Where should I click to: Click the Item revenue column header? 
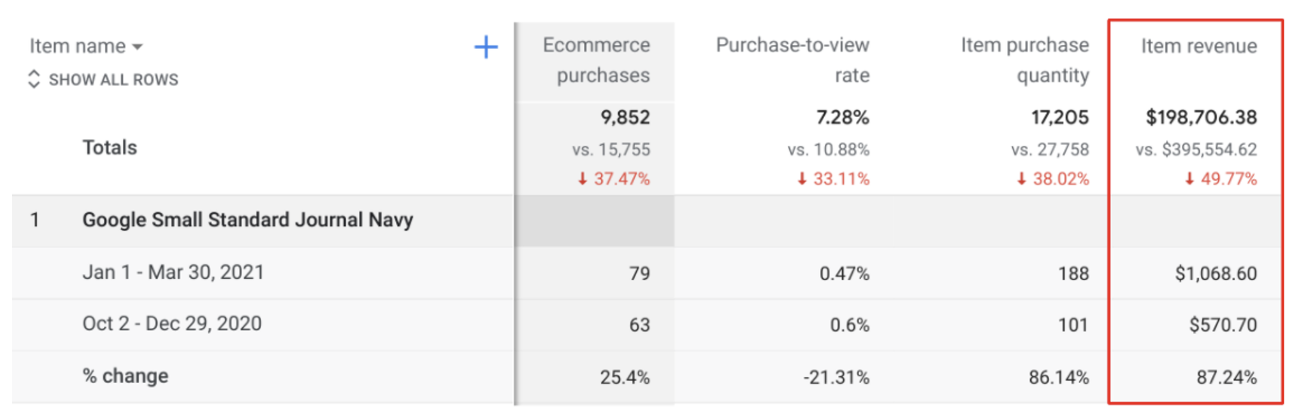(x=1199, y=46)
